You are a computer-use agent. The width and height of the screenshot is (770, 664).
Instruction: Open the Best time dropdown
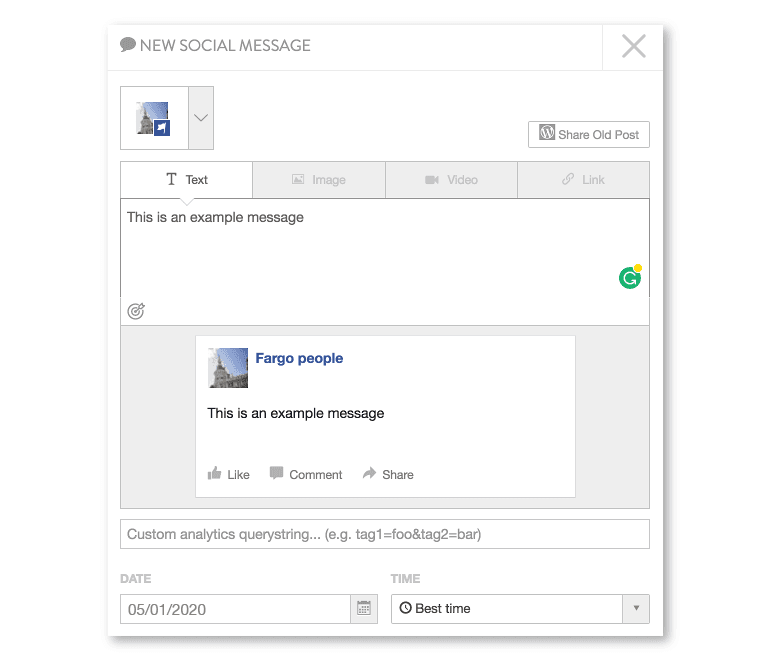(520, 609)
